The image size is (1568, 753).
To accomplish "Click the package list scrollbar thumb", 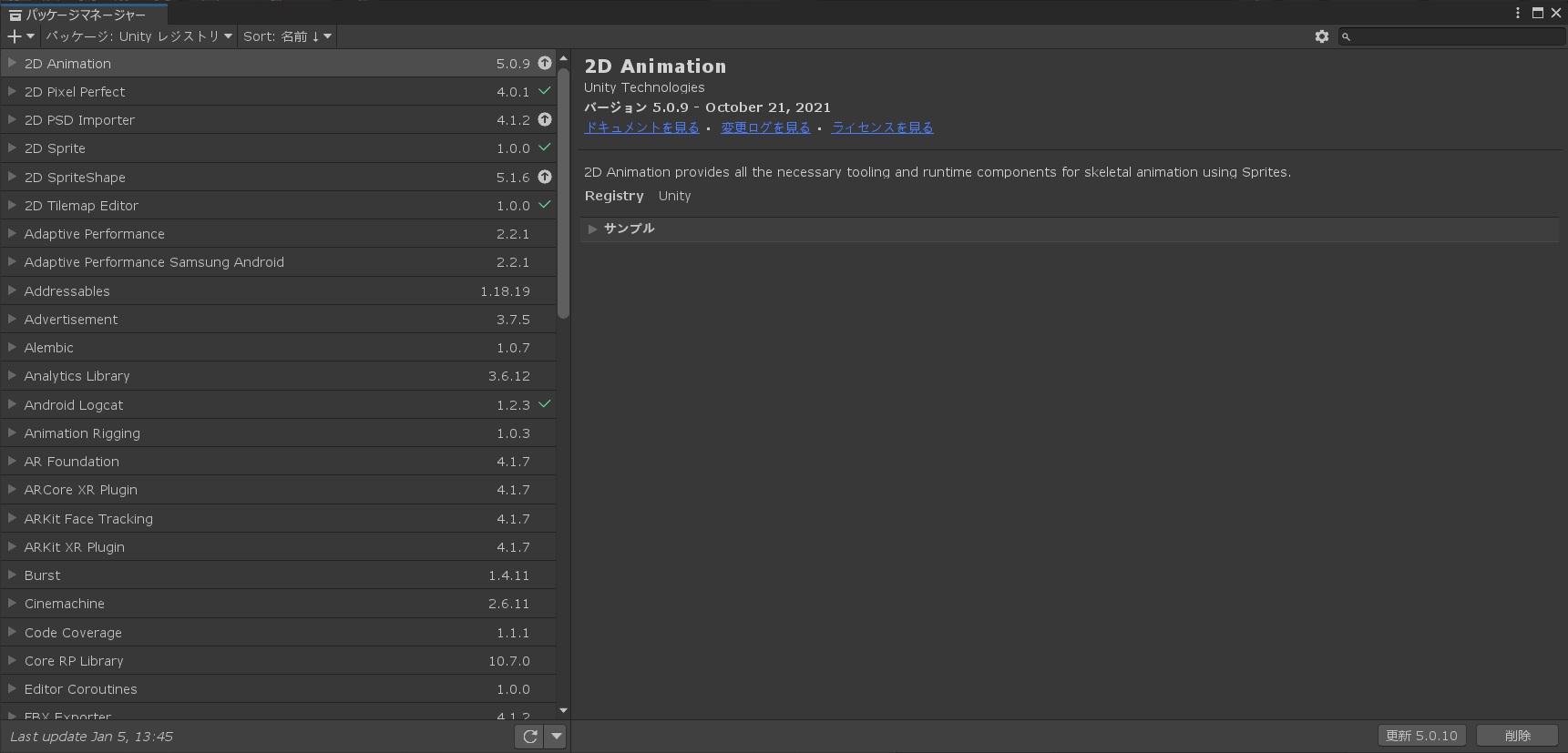I will (x=563, y=192).
